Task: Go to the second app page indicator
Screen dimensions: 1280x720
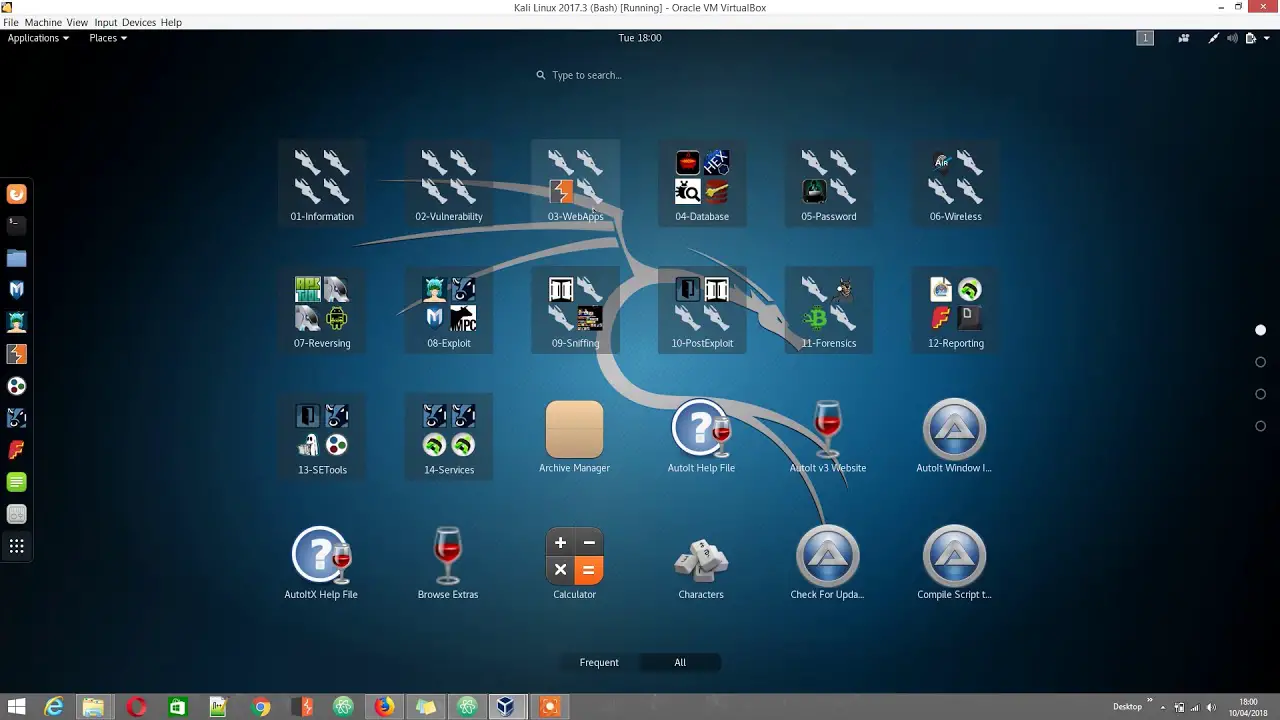Action: pyautogui.click(x=1260, y=362)
